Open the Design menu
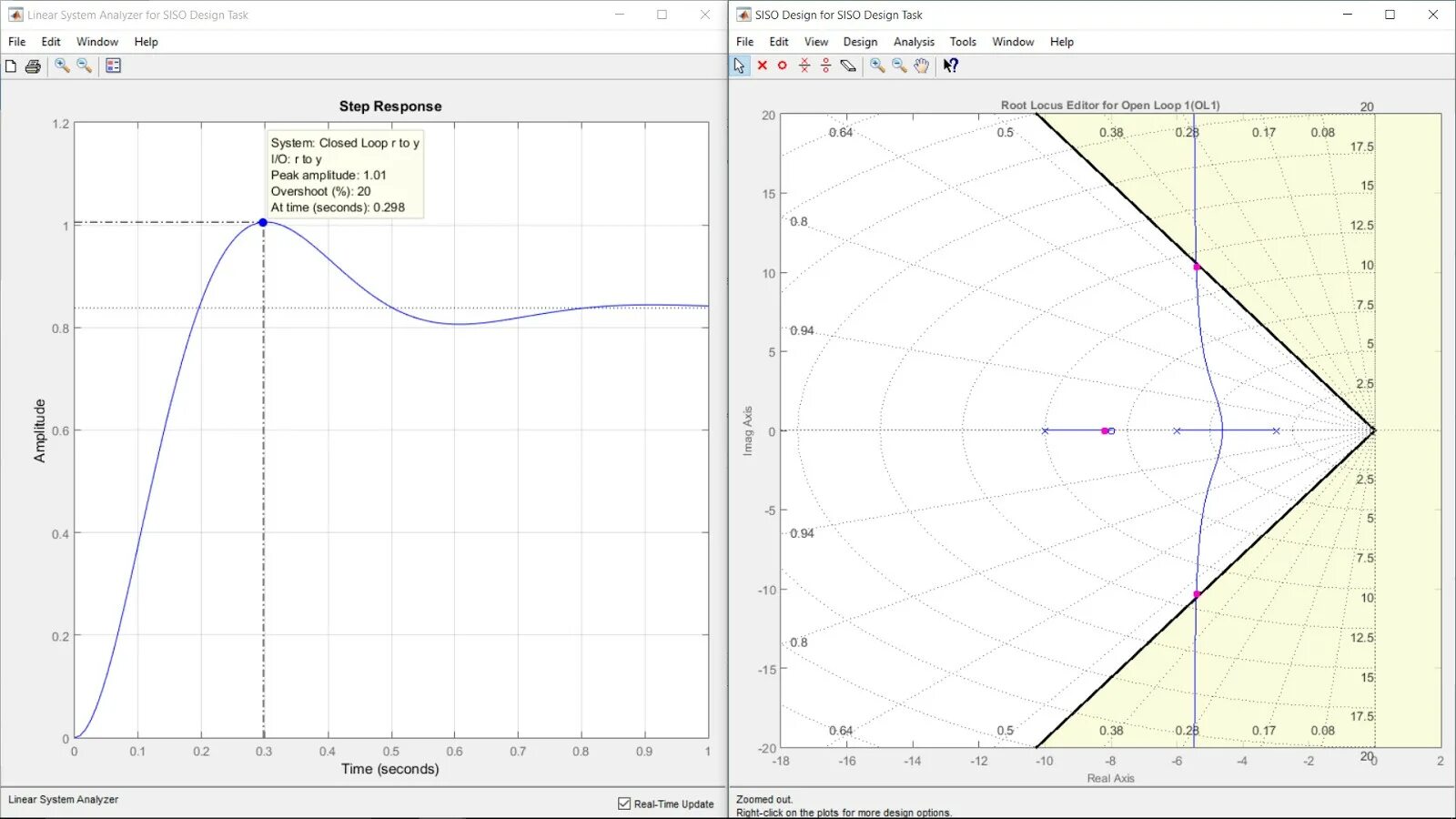Viewport: 1456px width, 819px height. coord(860,42)
